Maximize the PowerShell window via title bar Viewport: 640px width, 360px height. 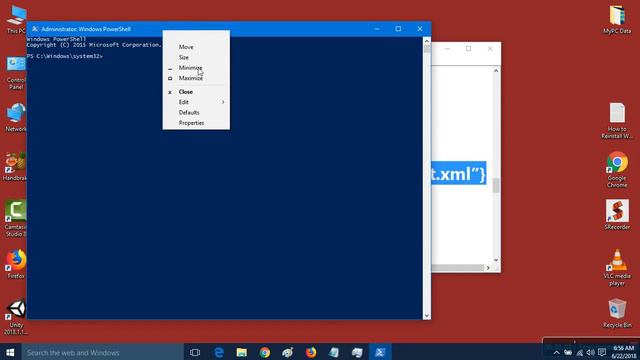coord(398,29)
